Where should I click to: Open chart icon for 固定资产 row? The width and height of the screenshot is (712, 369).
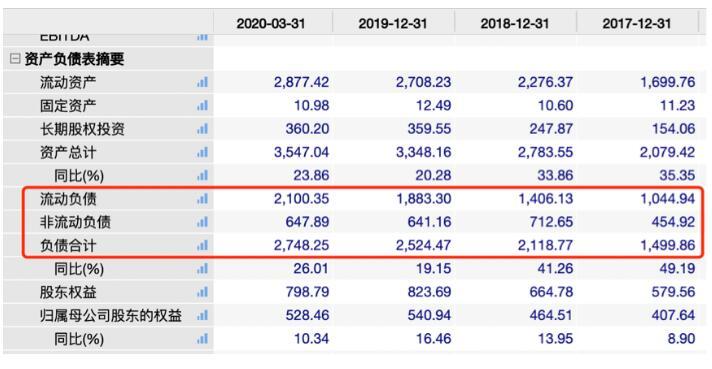203,106
